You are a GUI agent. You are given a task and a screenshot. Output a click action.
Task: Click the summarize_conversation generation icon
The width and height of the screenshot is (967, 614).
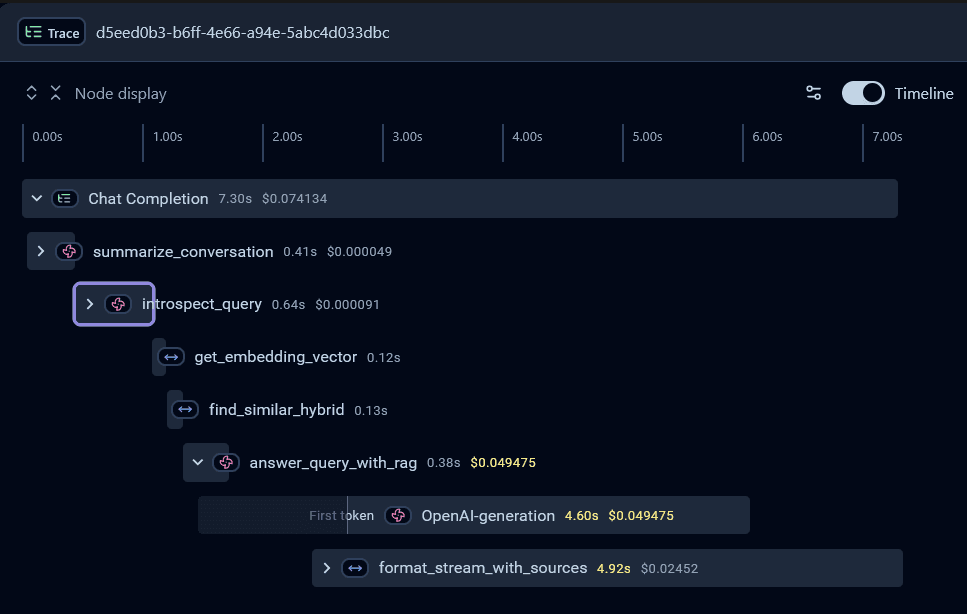[x=69, y=252]
